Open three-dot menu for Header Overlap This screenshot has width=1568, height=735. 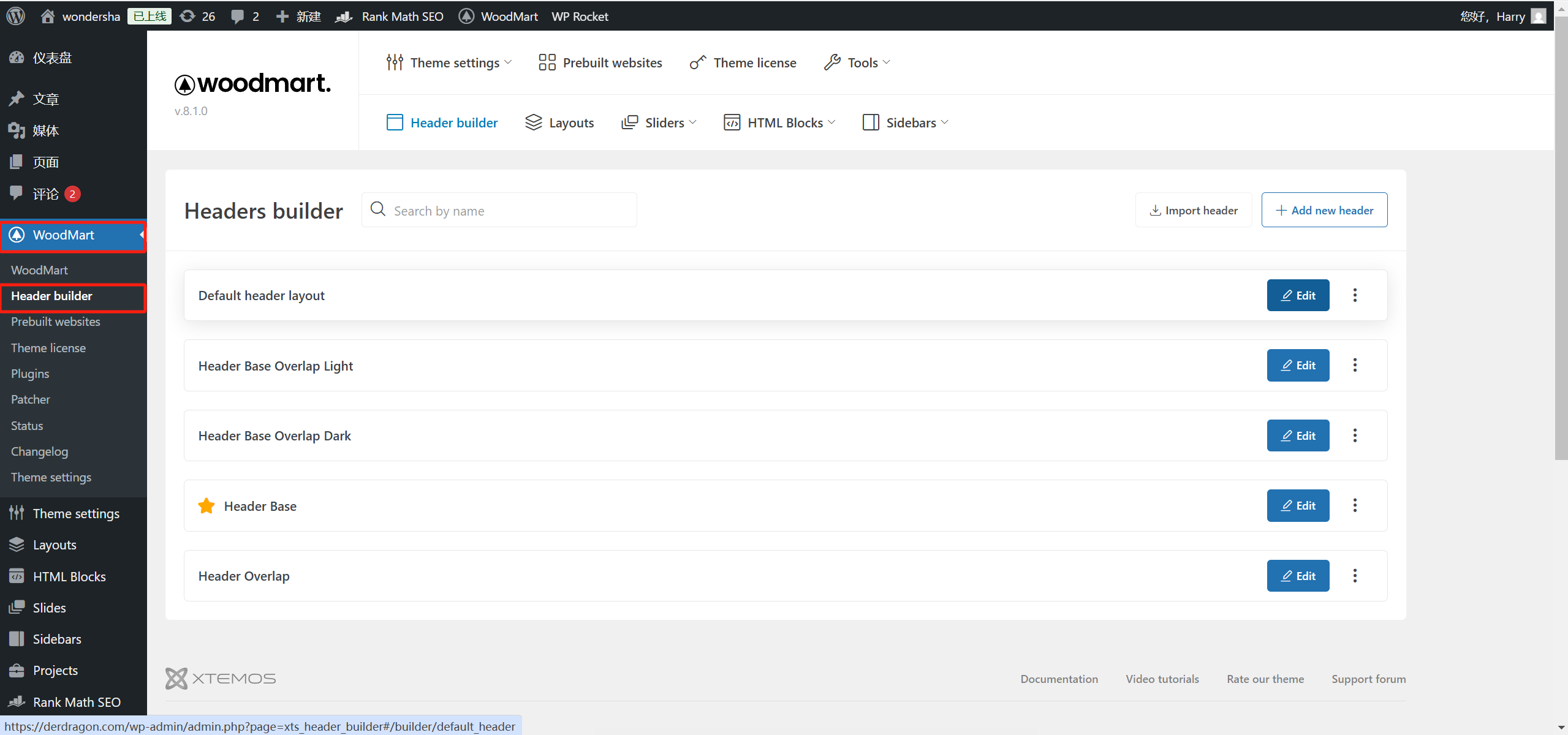1355,576
